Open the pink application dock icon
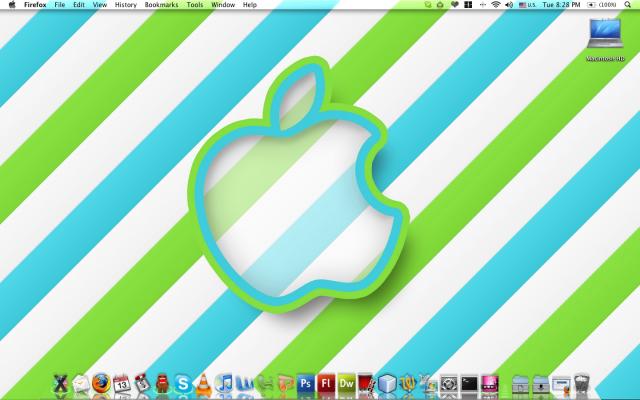This screenshot has height=400, width=640. tap(490, 384)
